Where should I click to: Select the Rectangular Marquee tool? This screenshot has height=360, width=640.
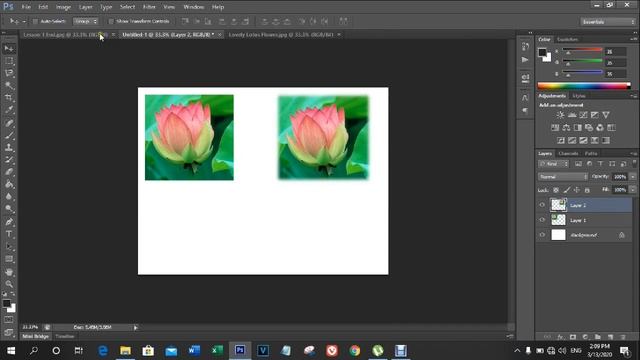[x=9, y=61]
